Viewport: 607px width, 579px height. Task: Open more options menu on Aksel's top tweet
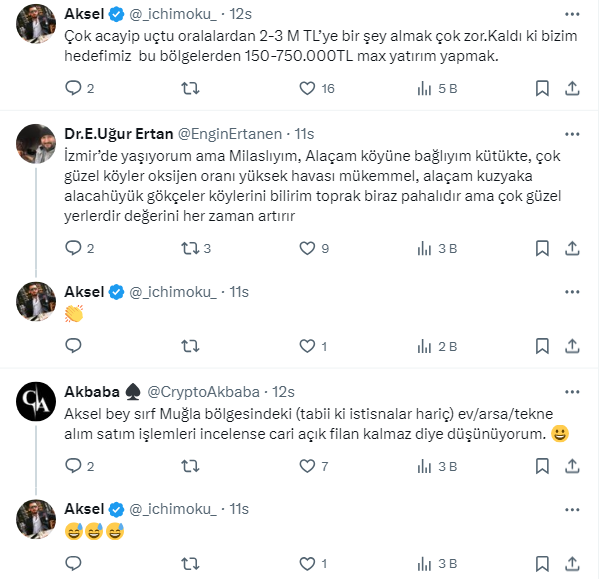point(570,16)
